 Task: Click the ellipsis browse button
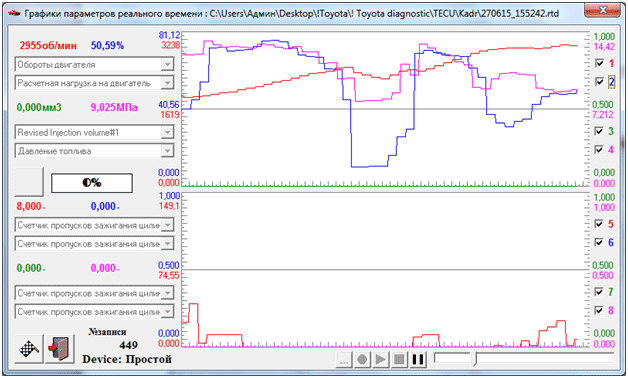[x=344, y=359]
